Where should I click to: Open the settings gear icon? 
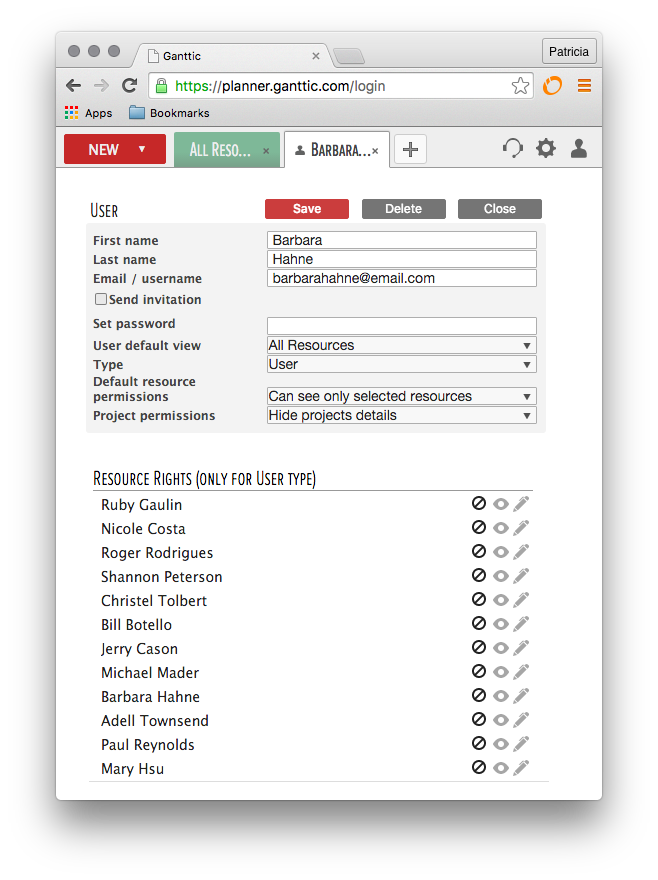pos(546,149)
